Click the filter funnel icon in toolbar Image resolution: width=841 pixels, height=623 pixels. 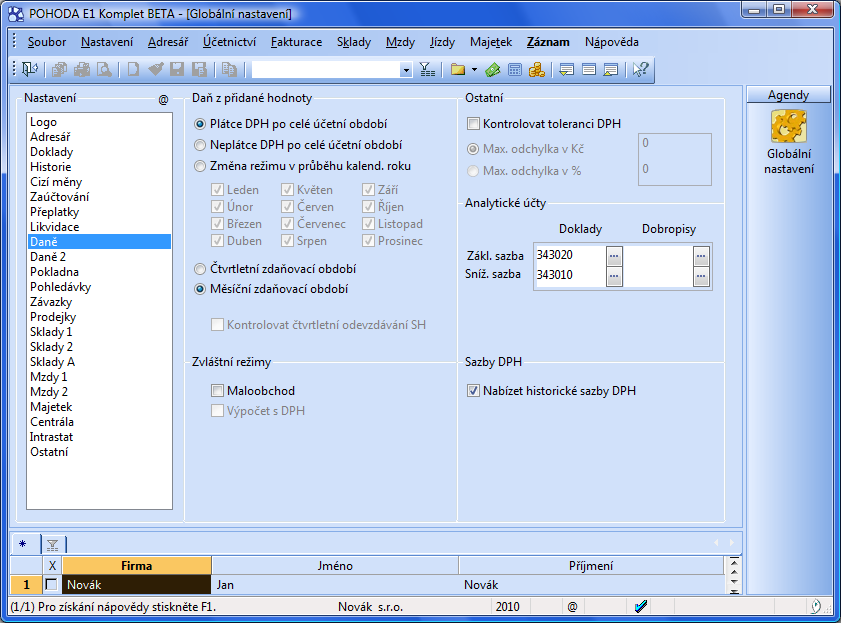pos(427,69)
